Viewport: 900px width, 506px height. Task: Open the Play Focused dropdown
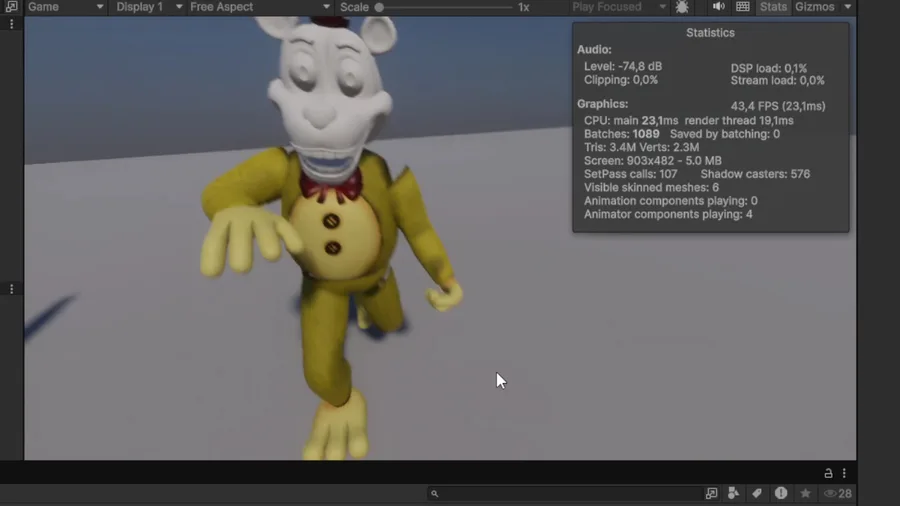619,7
